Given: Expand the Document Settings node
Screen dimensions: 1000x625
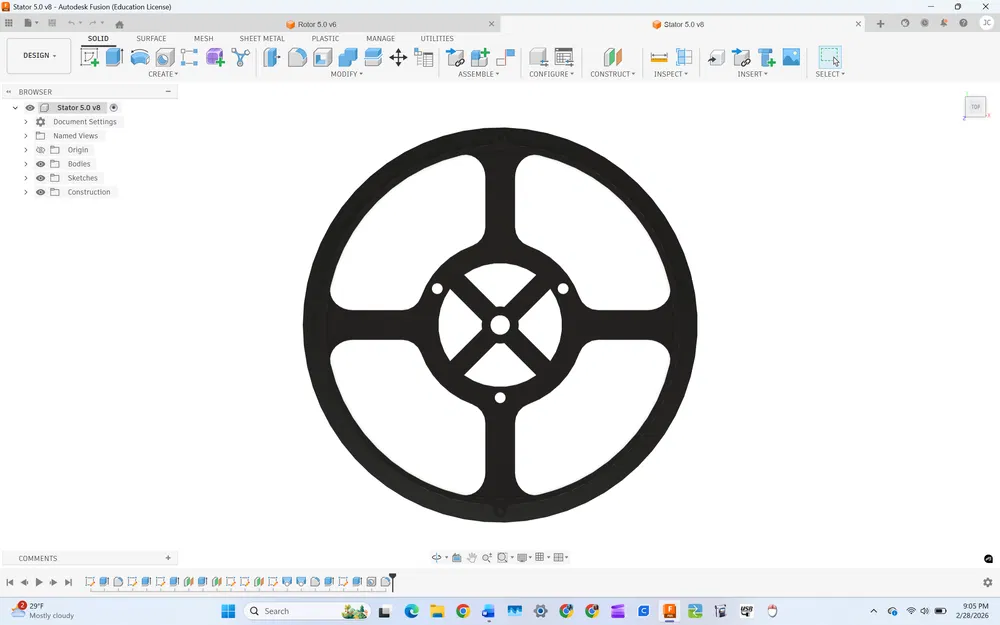Looking at the screenshot, I should coord(26,122).
